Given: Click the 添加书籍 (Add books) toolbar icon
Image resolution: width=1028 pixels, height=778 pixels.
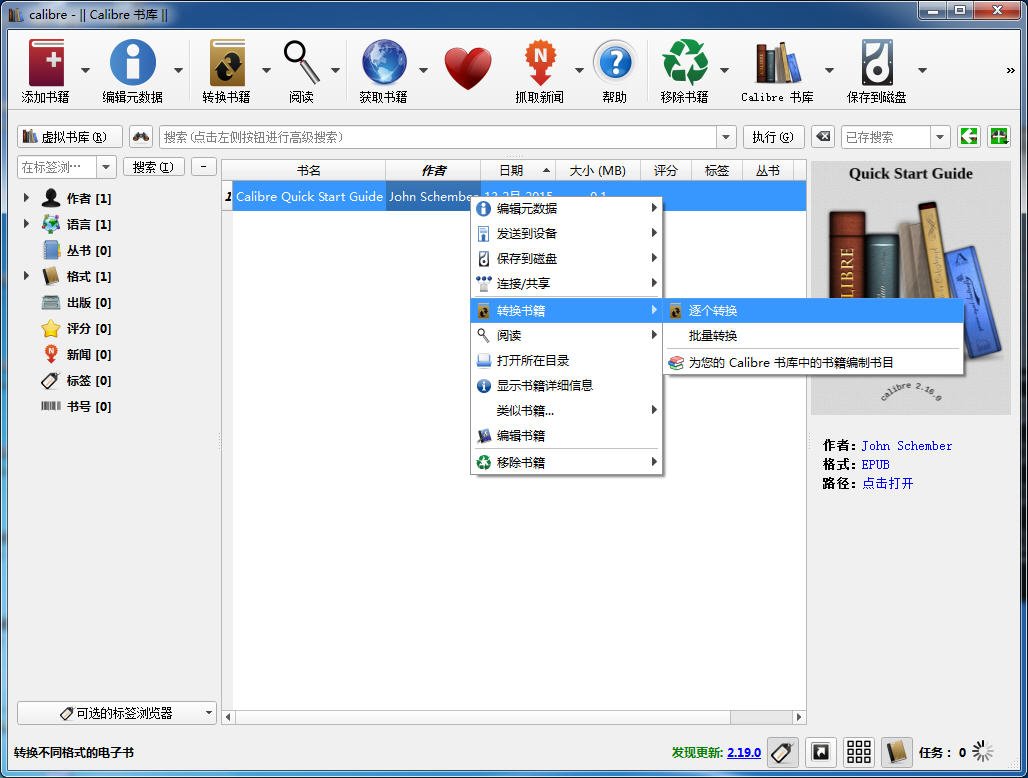Looking at the screenshot, I should [46, 64].
